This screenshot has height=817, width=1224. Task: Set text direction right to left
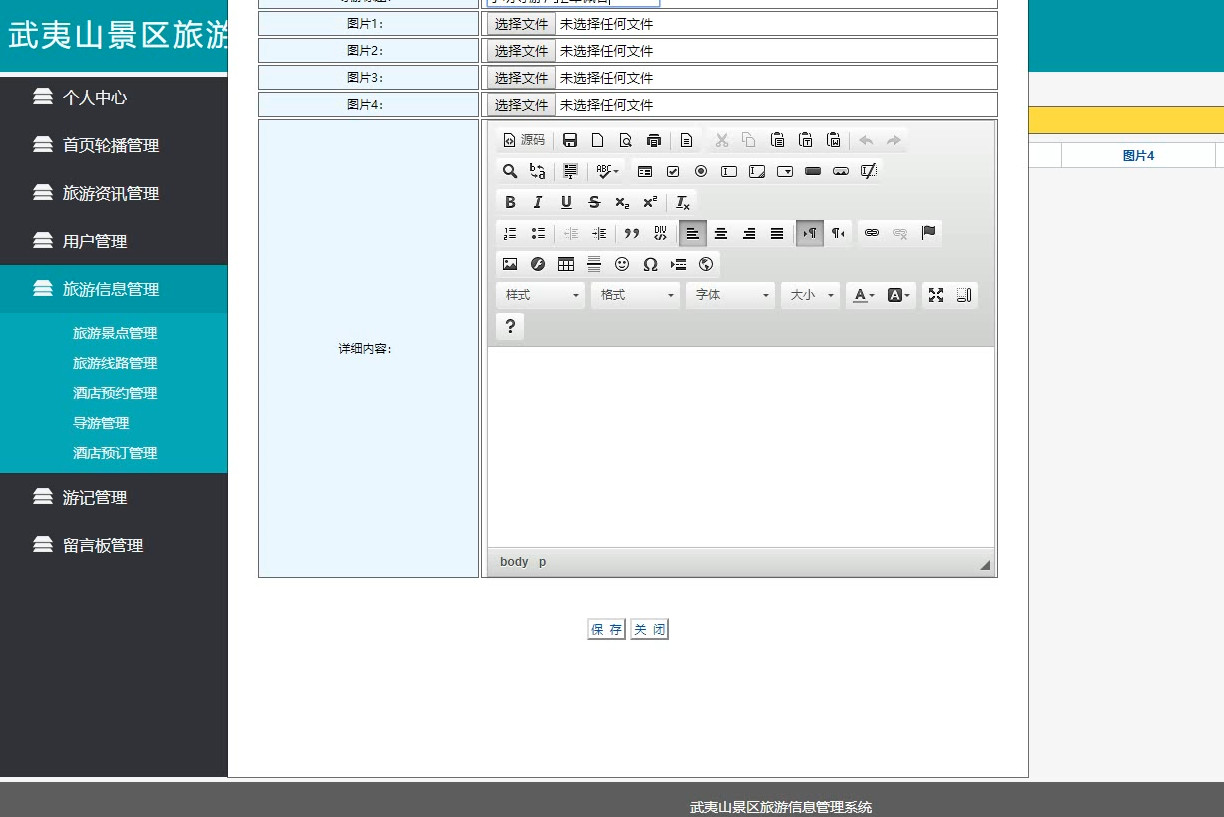click(x=838, y=233)
